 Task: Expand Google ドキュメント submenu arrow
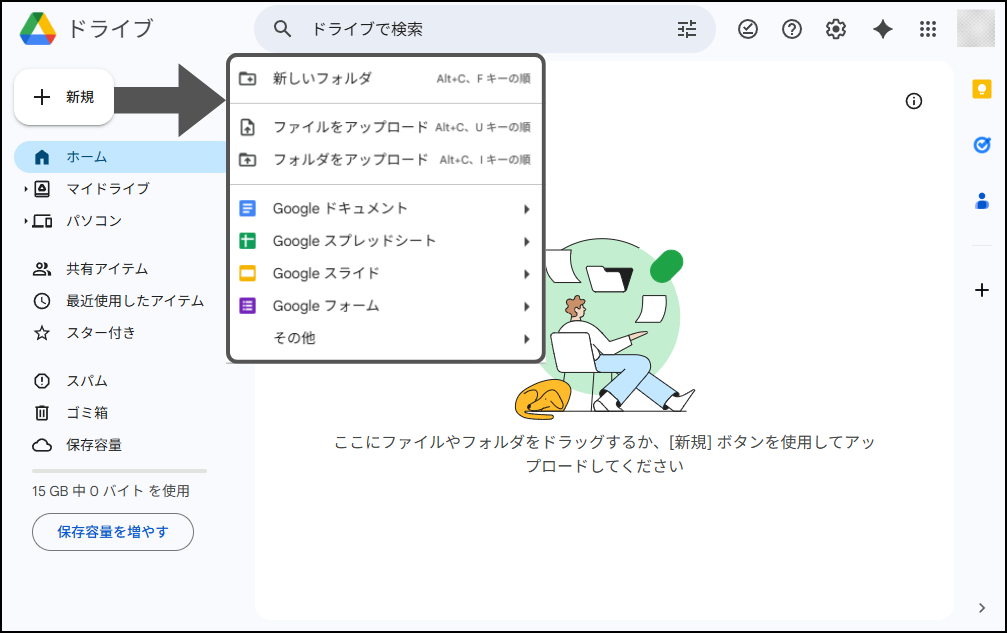point(527,209)
